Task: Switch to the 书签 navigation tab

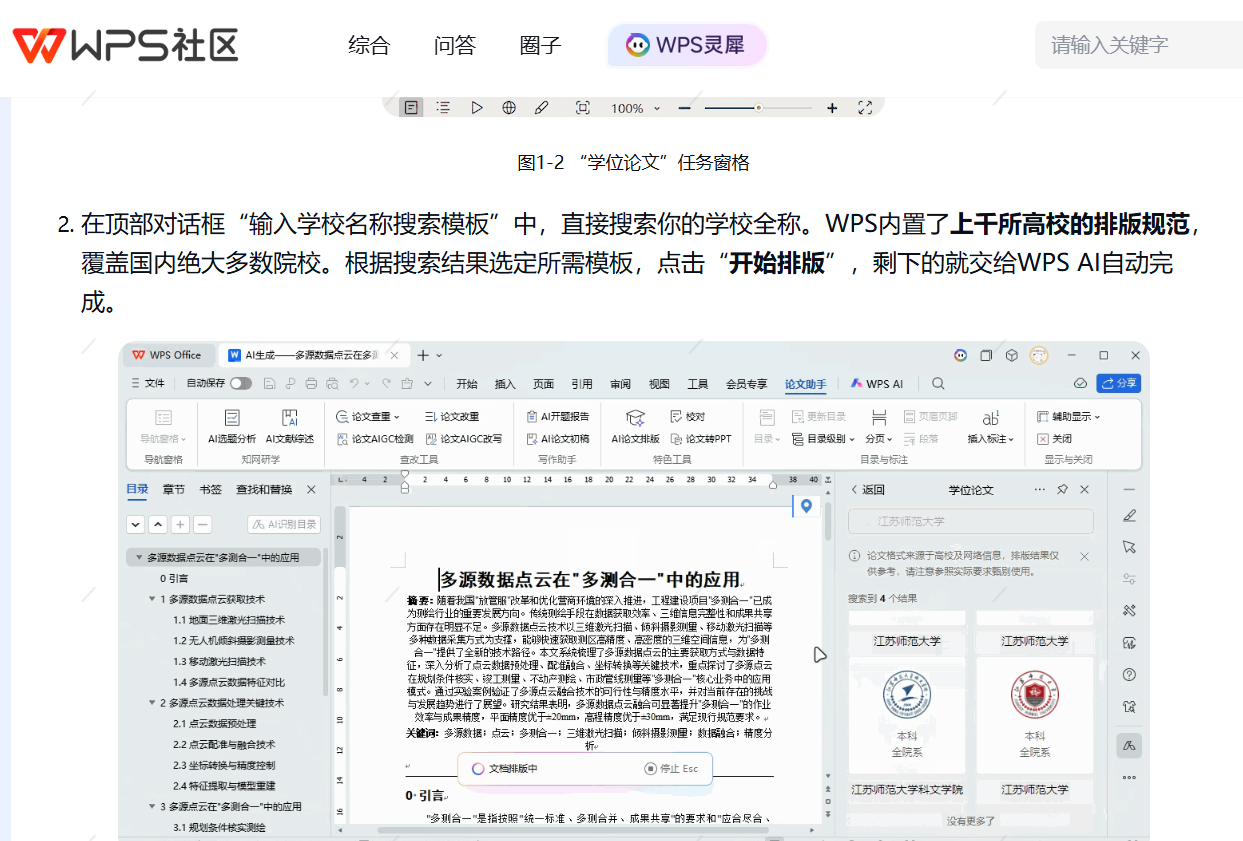Action: click(210, 490)
